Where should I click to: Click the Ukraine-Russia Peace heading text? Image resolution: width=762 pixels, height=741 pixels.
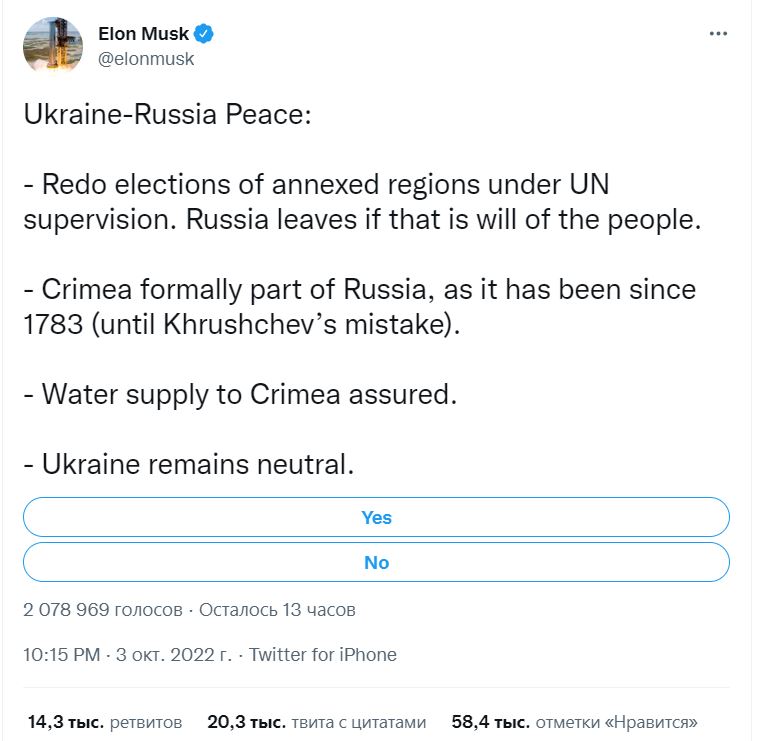[167, 113]
